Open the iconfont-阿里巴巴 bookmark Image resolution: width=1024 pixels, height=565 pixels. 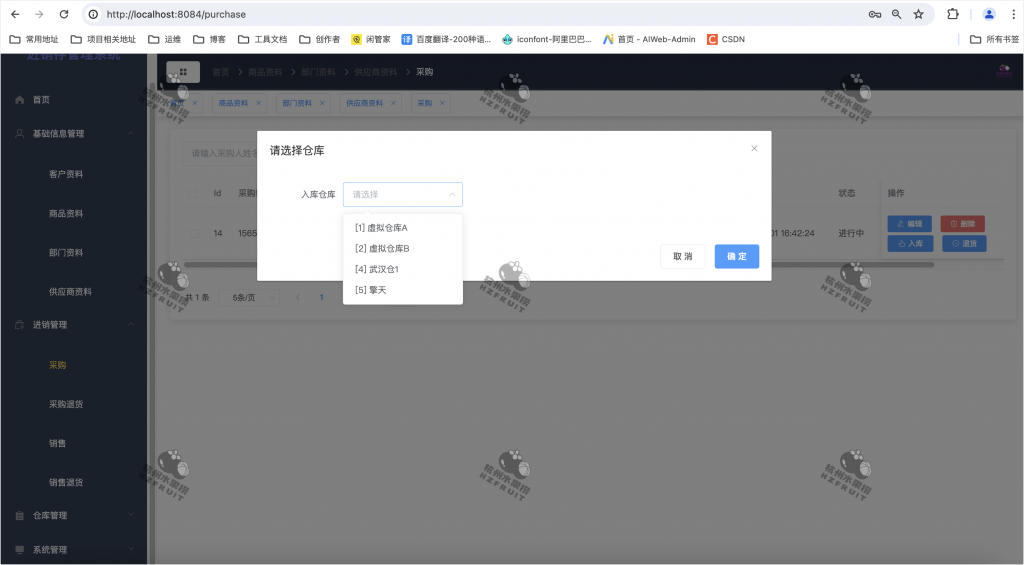[547, 39]
